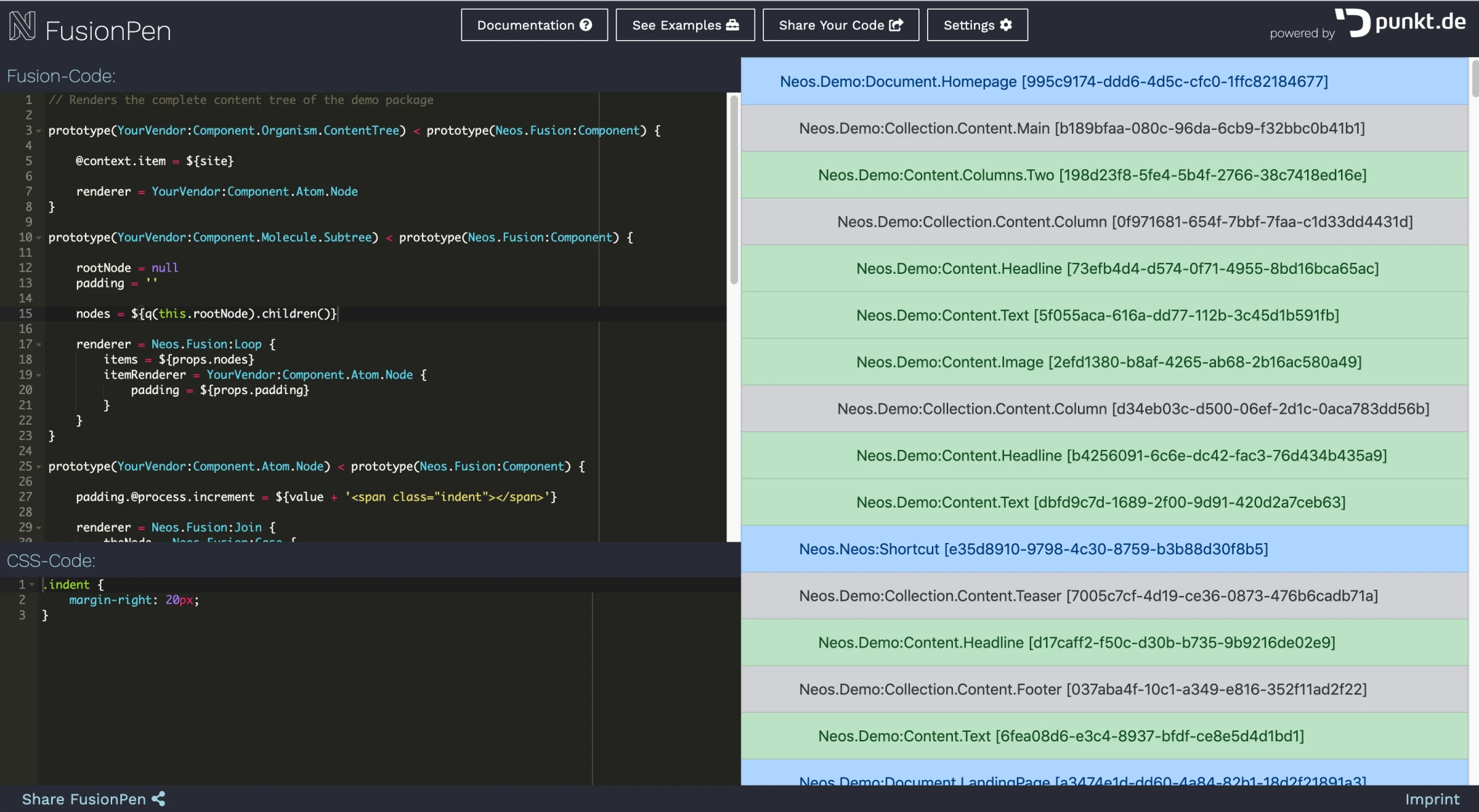This screenshot has height=812, width=1479.
Task: Select the Neos.Demo:Content.Image row
Action: click(1104, 362)
